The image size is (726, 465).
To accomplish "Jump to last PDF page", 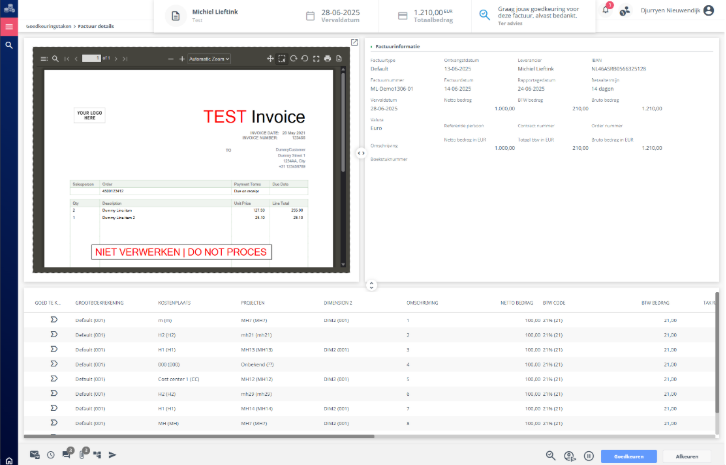I will pos(125,59).
